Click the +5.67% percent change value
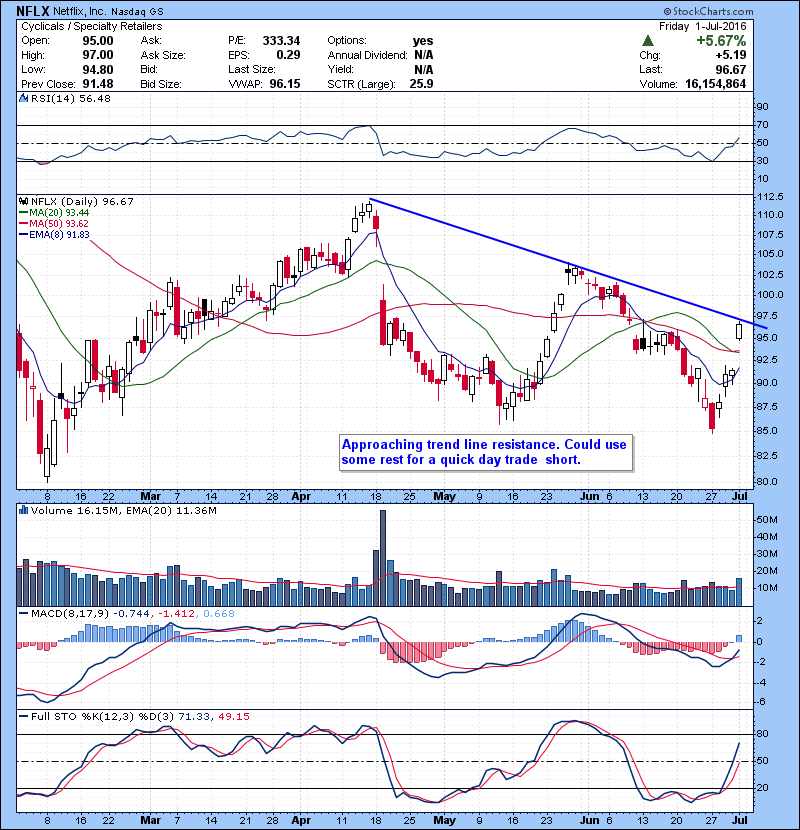This screenshot has width=800, height=830. click(721, 41)
